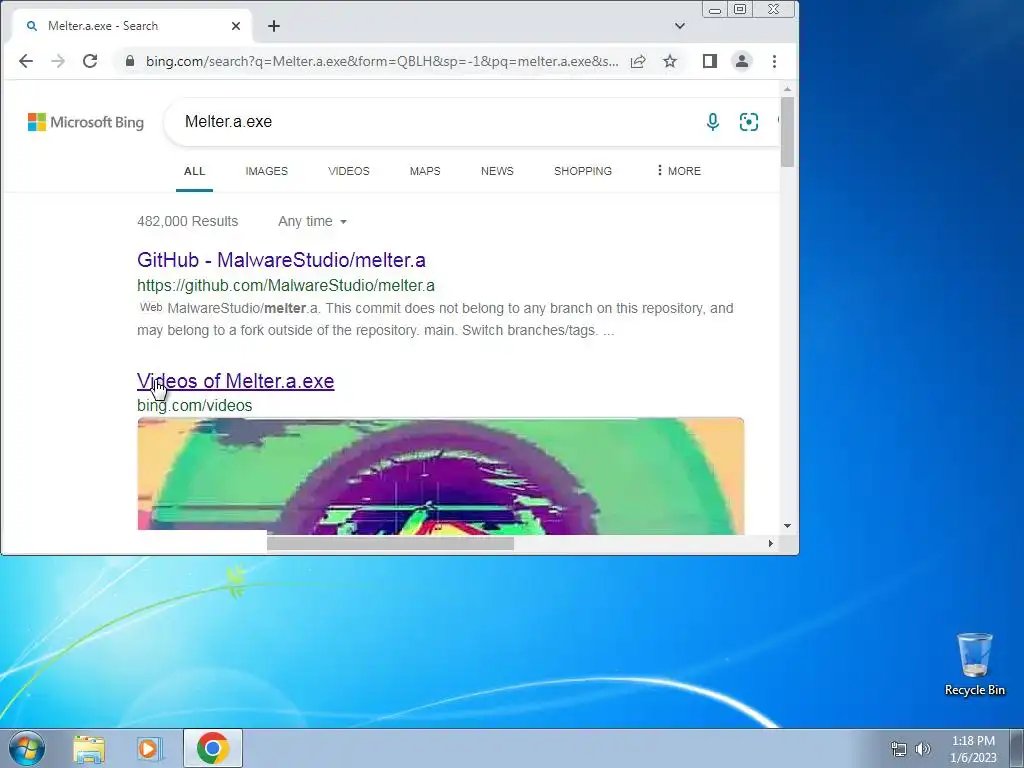Click the vertical scrollbar thumb
The width and height of the screenshot is (1024, 768).
788,131
